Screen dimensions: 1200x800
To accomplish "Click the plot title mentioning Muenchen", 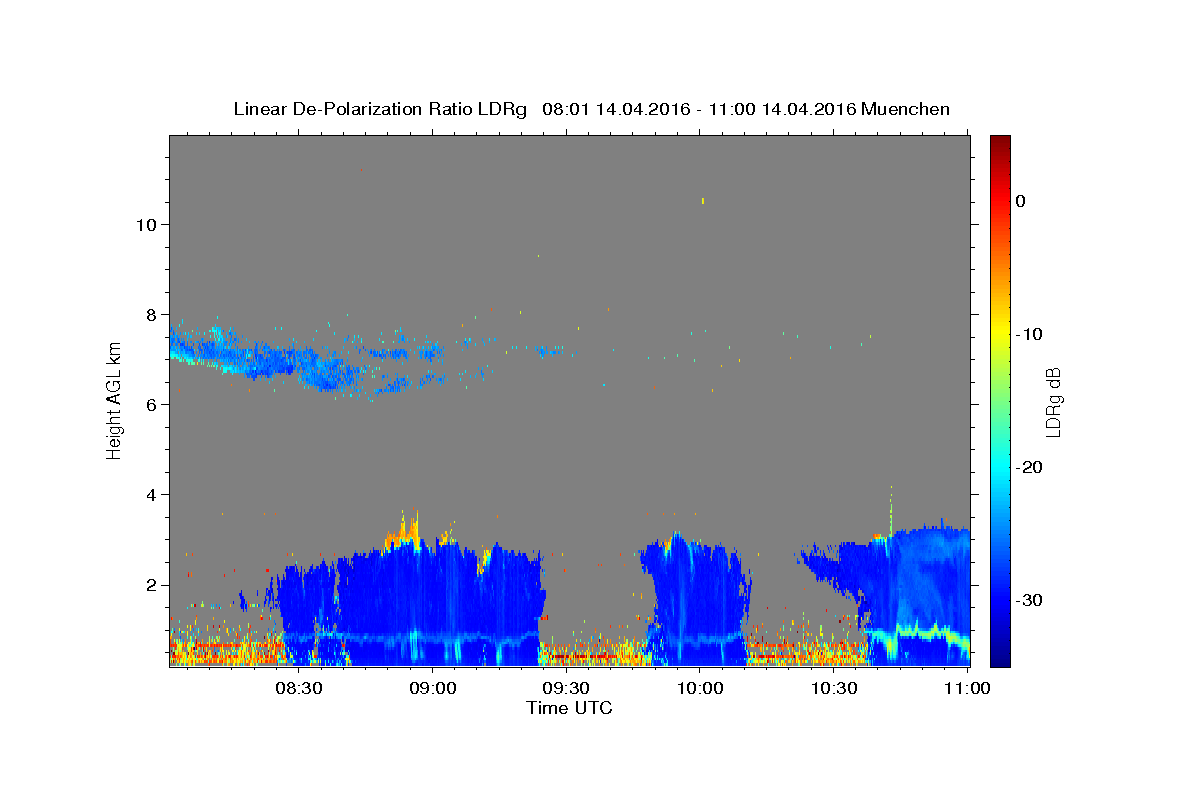I will click(591, 109).
